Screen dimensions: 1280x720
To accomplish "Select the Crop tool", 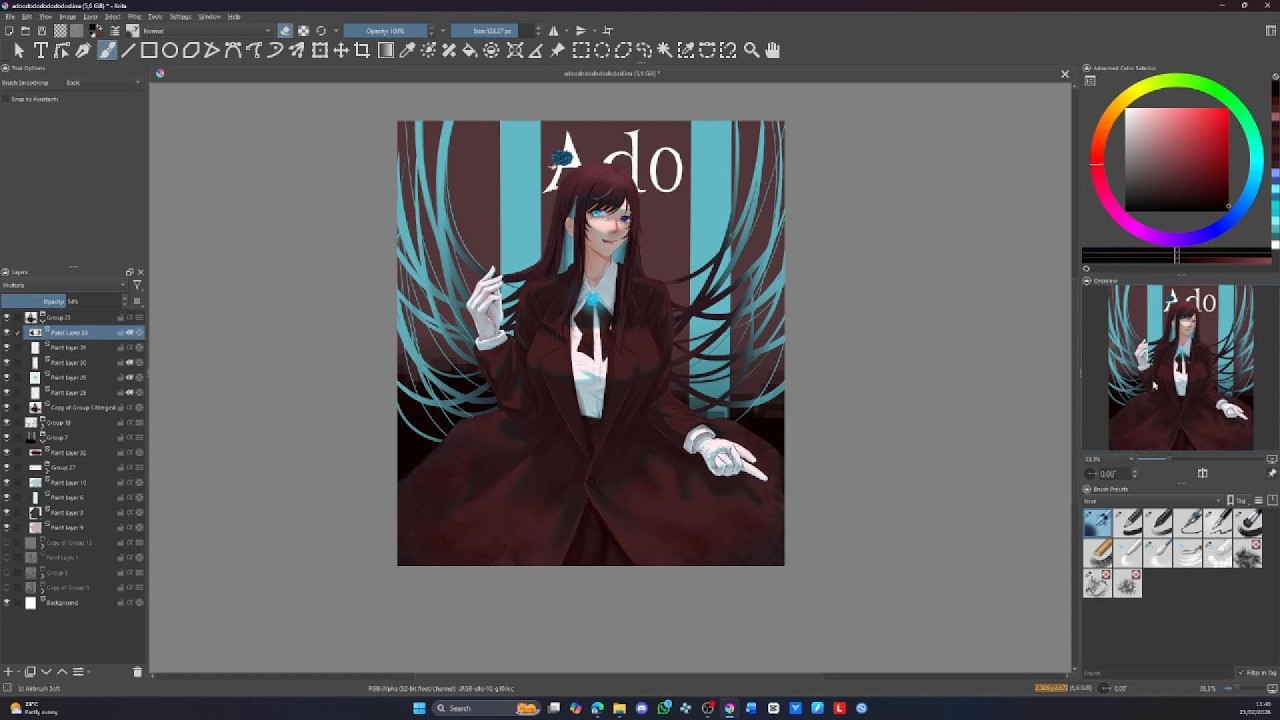I will point(362,50).
